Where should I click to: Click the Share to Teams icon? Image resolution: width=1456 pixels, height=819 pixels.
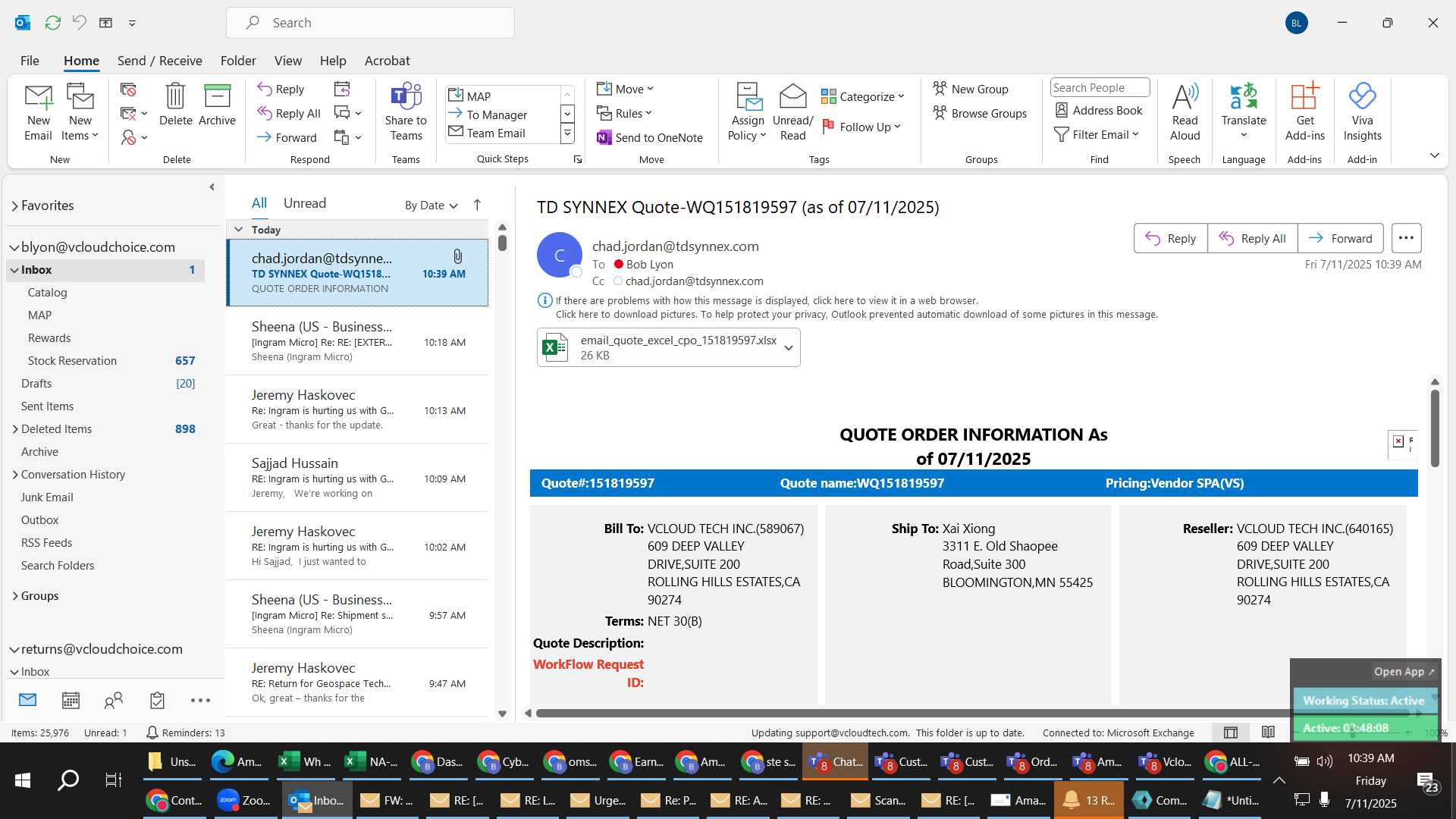tap(406, 112)
